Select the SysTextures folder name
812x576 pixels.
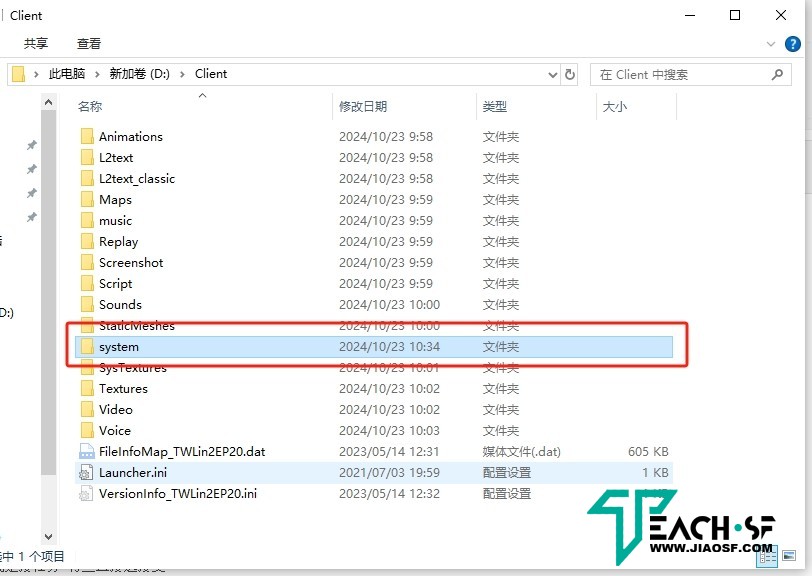pyautogui.click(x=133, y=368)
